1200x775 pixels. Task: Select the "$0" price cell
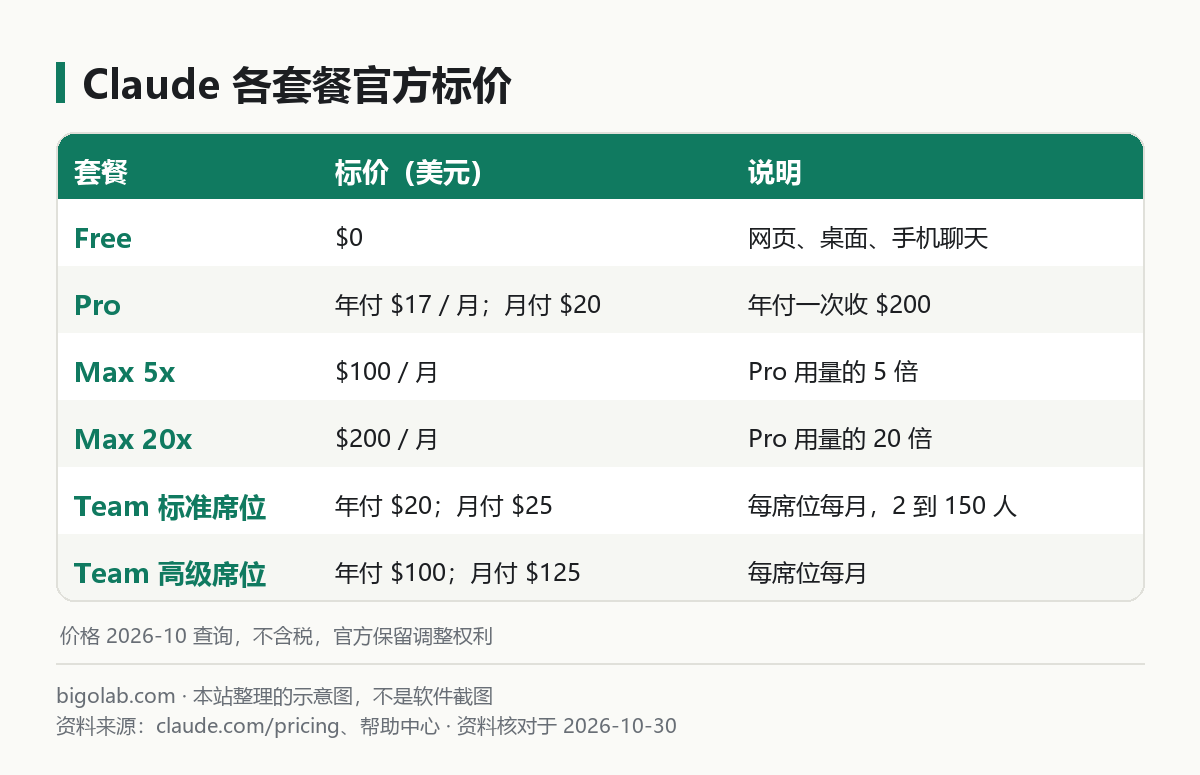pyautogui.click(x=349, y=239)
